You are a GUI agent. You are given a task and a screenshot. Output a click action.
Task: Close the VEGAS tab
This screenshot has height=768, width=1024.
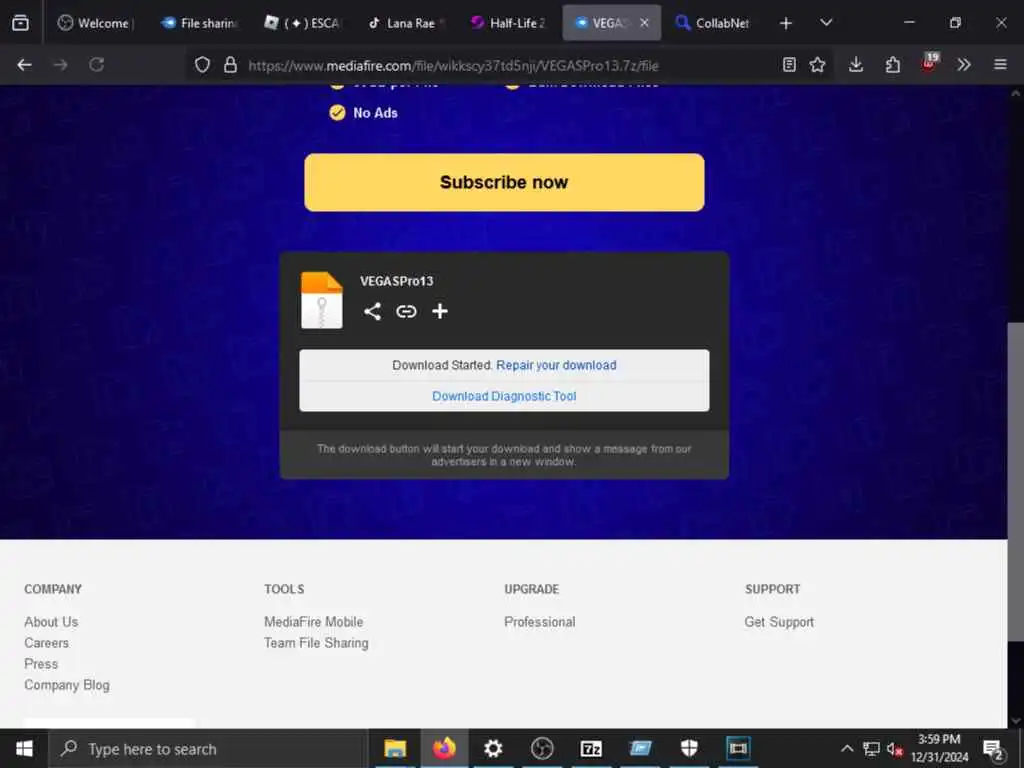click(x=645, y=23)
